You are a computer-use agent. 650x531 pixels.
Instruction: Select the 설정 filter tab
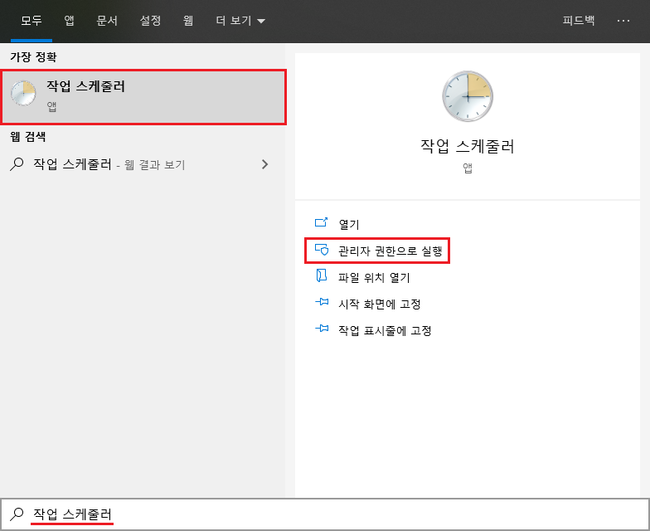[150, 20]
